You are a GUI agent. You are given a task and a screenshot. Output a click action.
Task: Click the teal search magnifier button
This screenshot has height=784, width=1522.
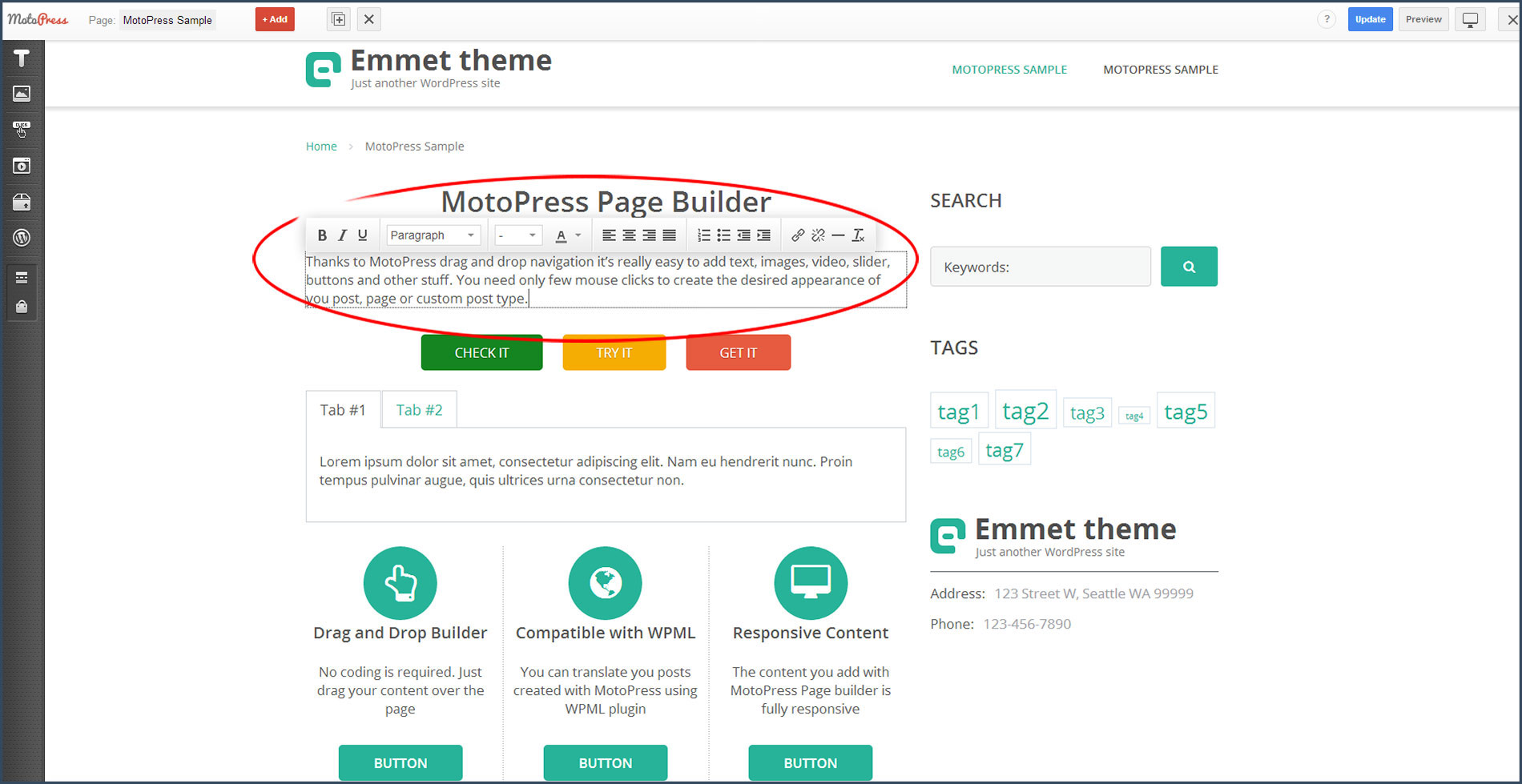pyautogui.click(x=1189, y=267)
